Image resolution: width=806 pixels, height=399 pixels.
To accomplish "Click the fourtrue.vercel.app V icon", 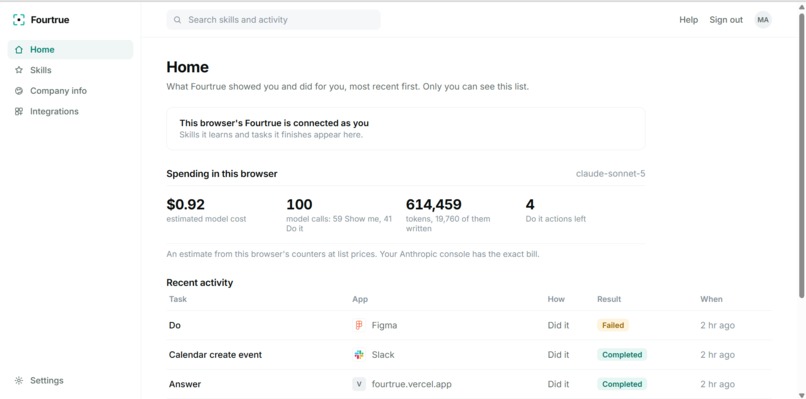I will pyautogui.click(x=359, y=384).
